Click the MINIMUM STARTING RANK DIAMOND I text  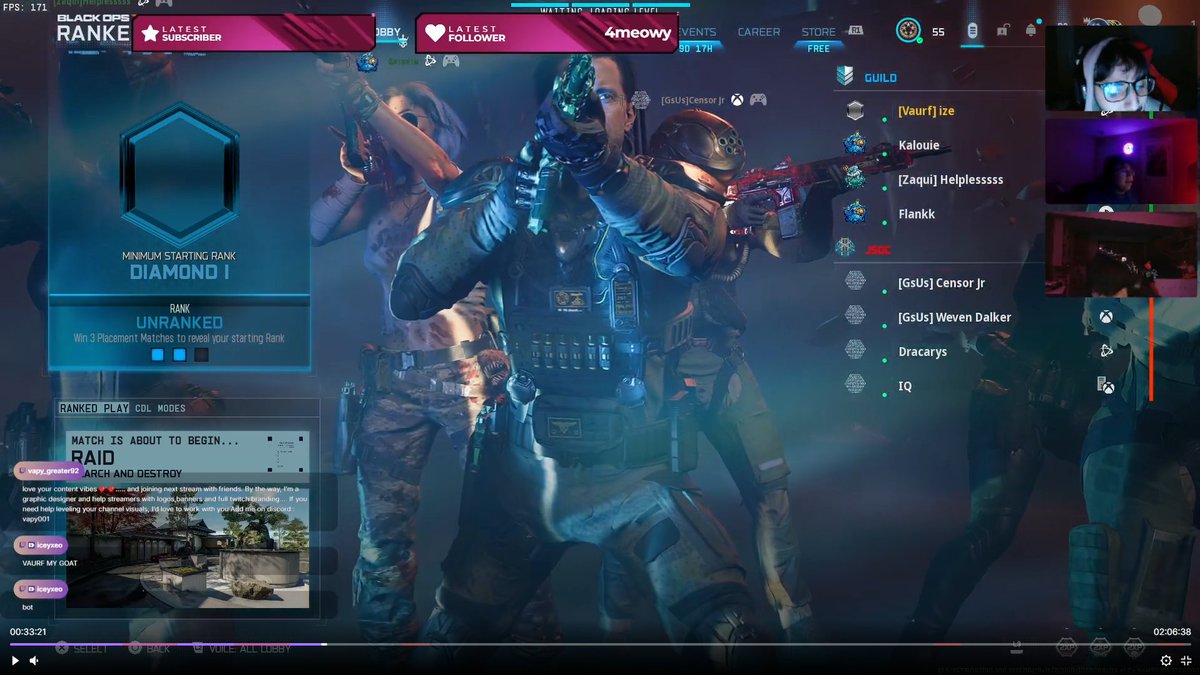179,265
